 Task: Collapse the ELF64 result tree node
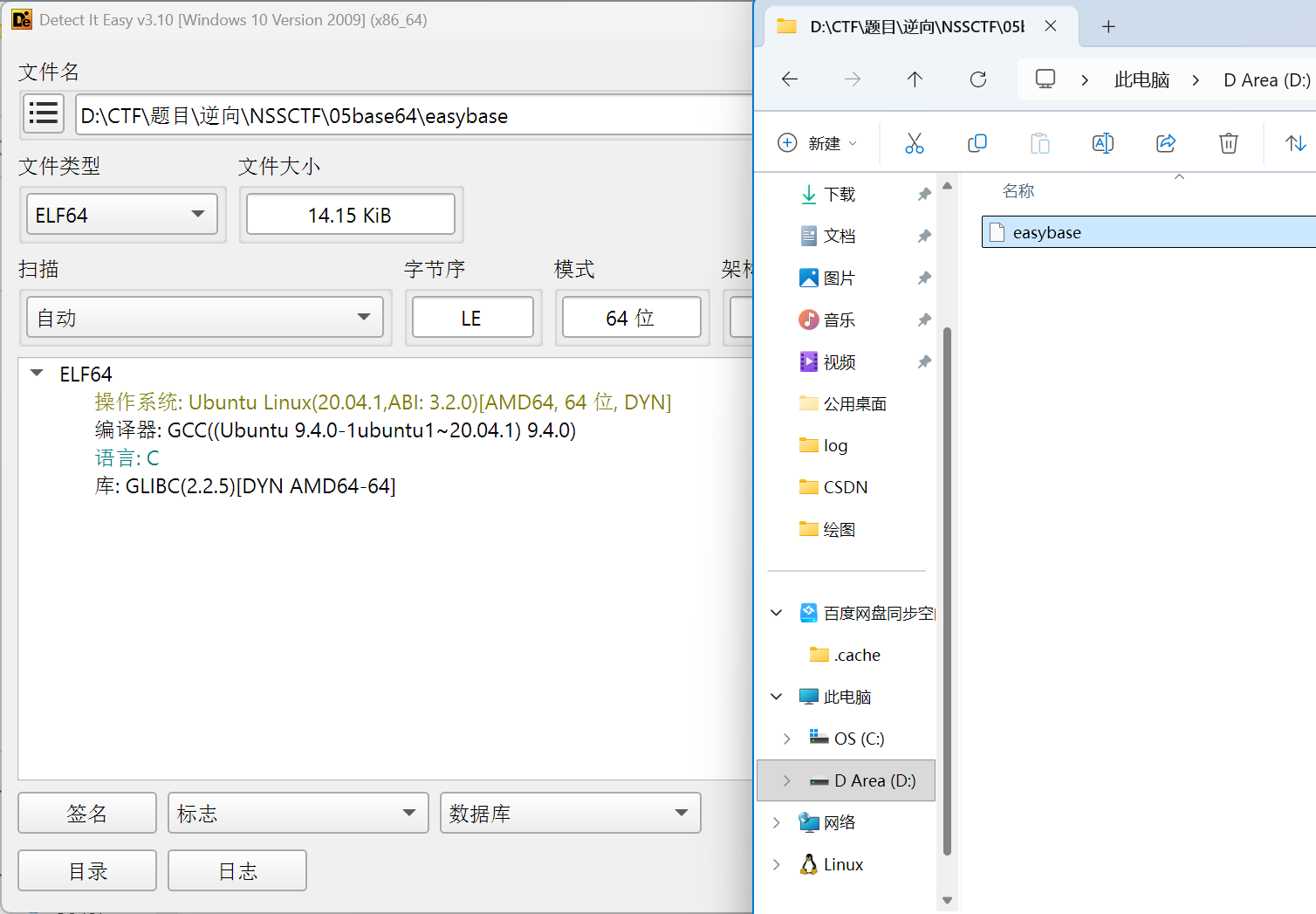click(37, 374)
